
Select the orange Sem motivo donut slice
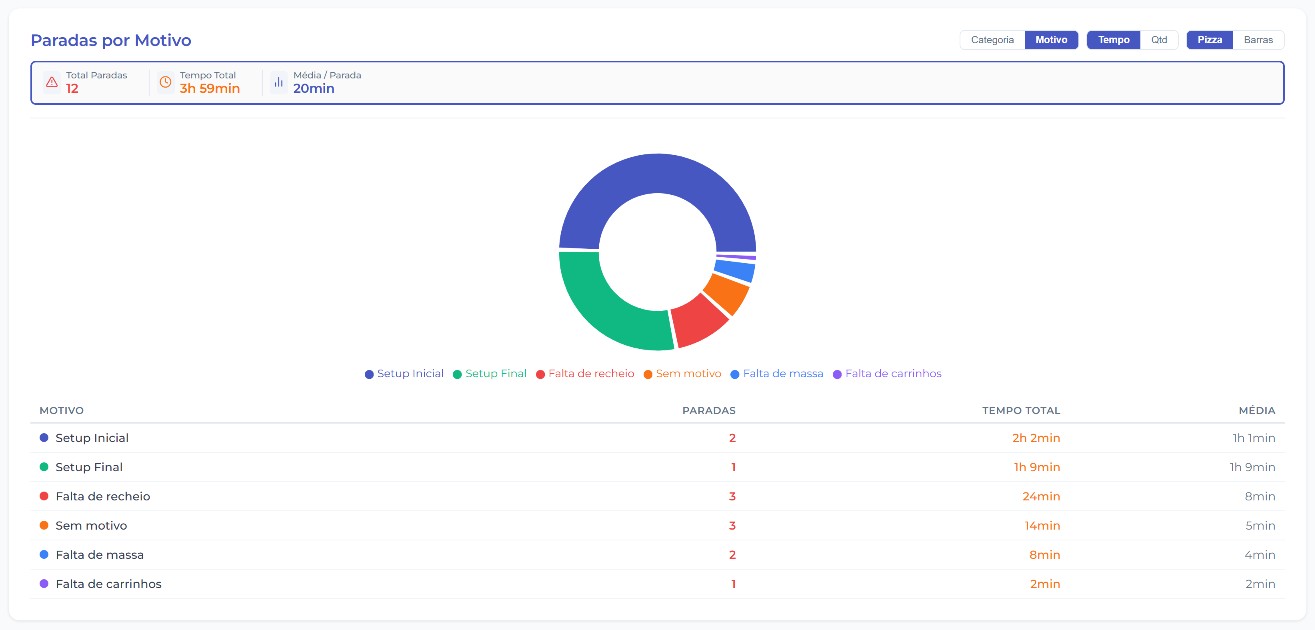coord(727,293)
